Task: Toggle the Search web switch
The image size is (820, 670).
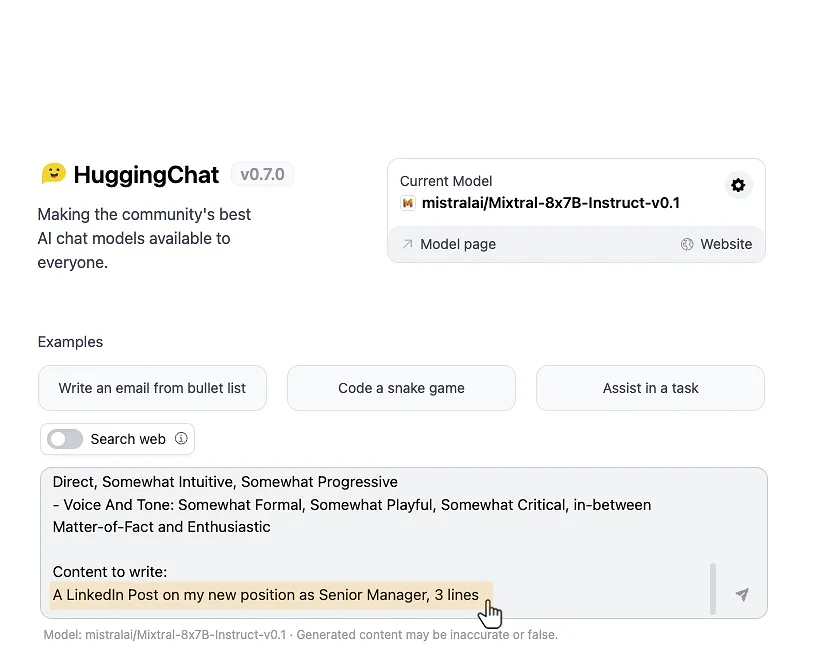Action: click(65, 439)
